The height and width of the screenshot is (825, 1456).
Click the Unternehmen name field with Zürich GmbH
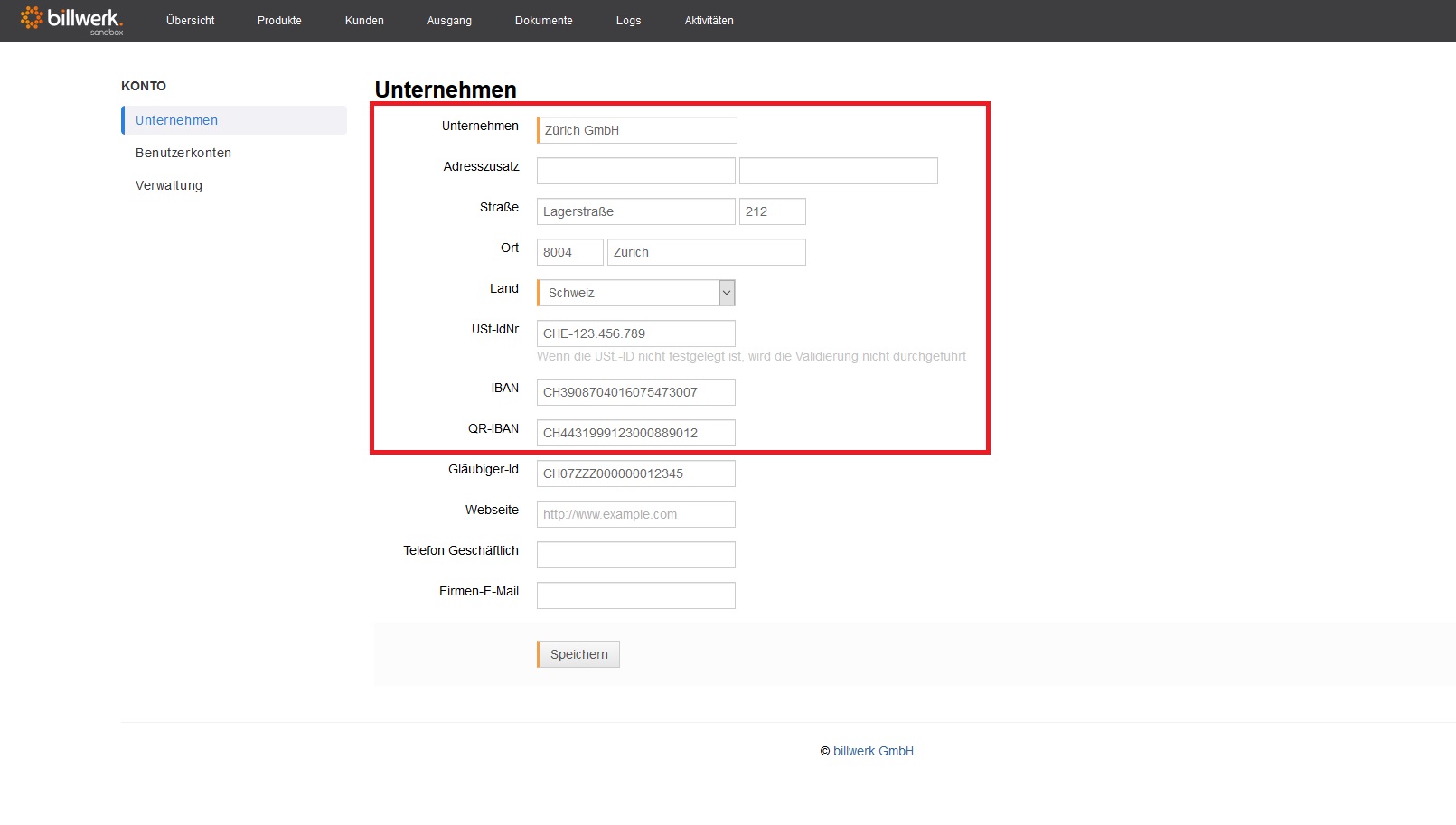click(637, 130)
